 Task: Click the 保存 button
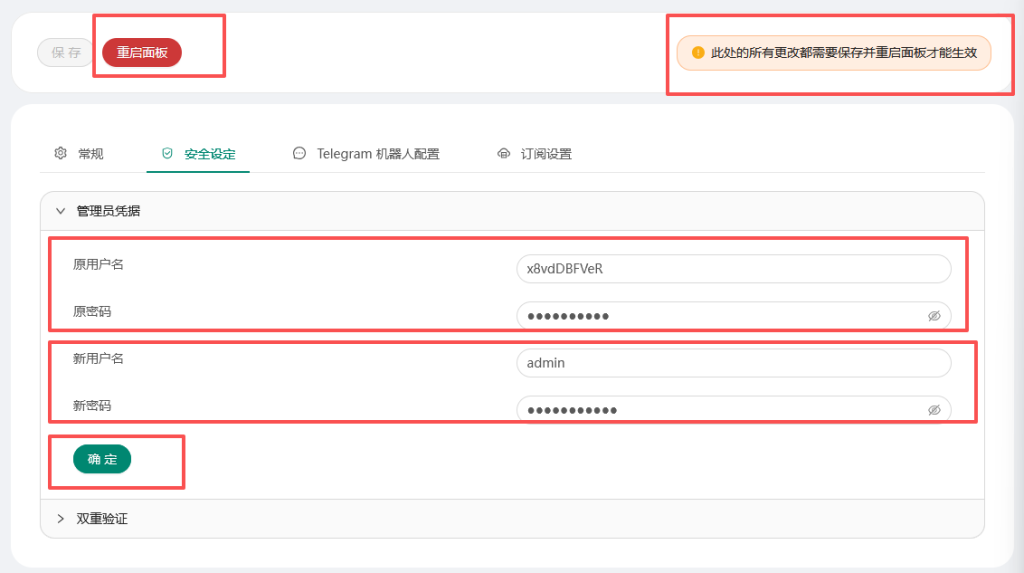(x=65, y=53)
